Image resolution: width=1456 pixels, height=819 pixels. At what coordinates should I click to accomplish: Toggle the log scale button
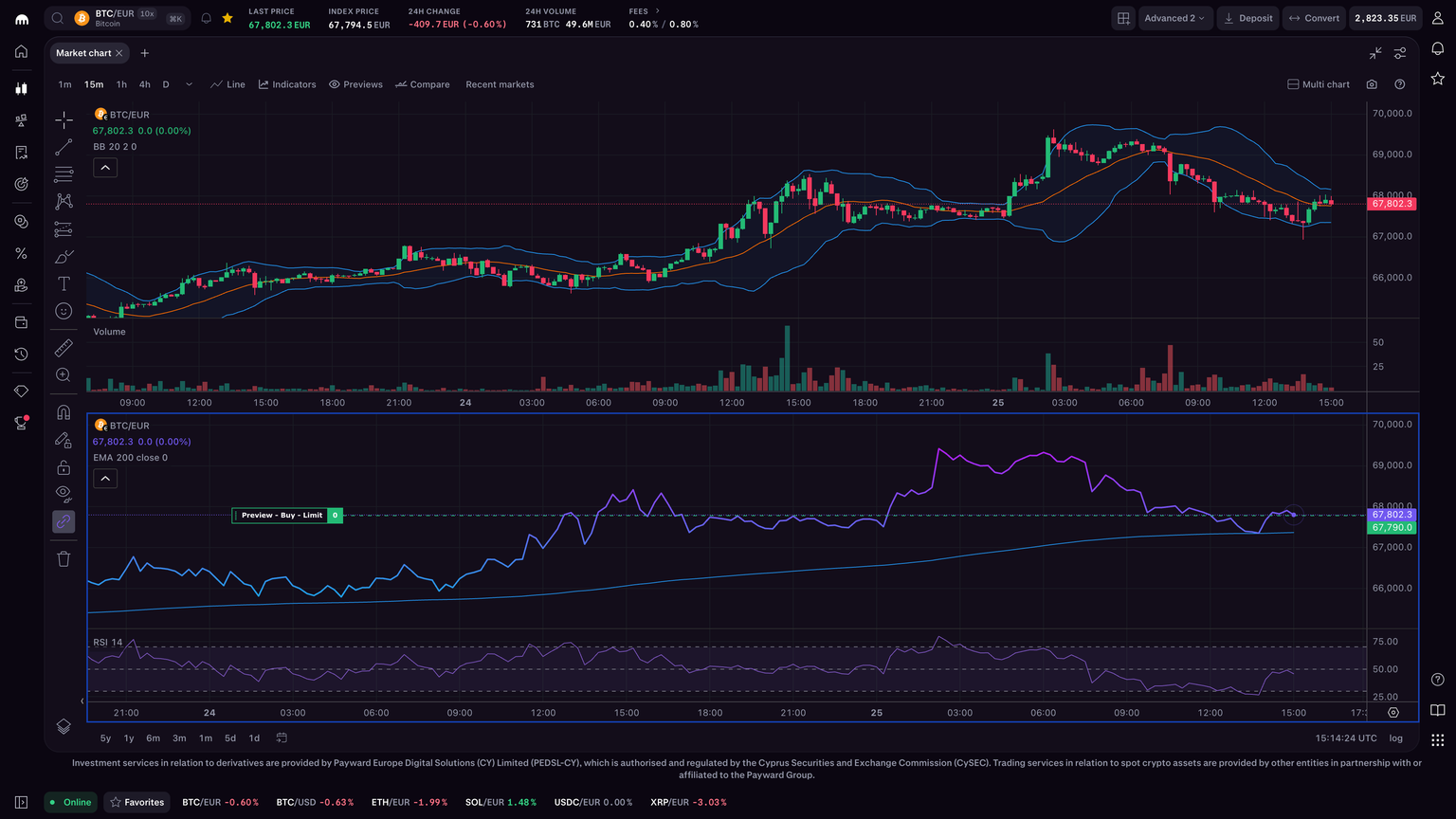coord(1395,737)
